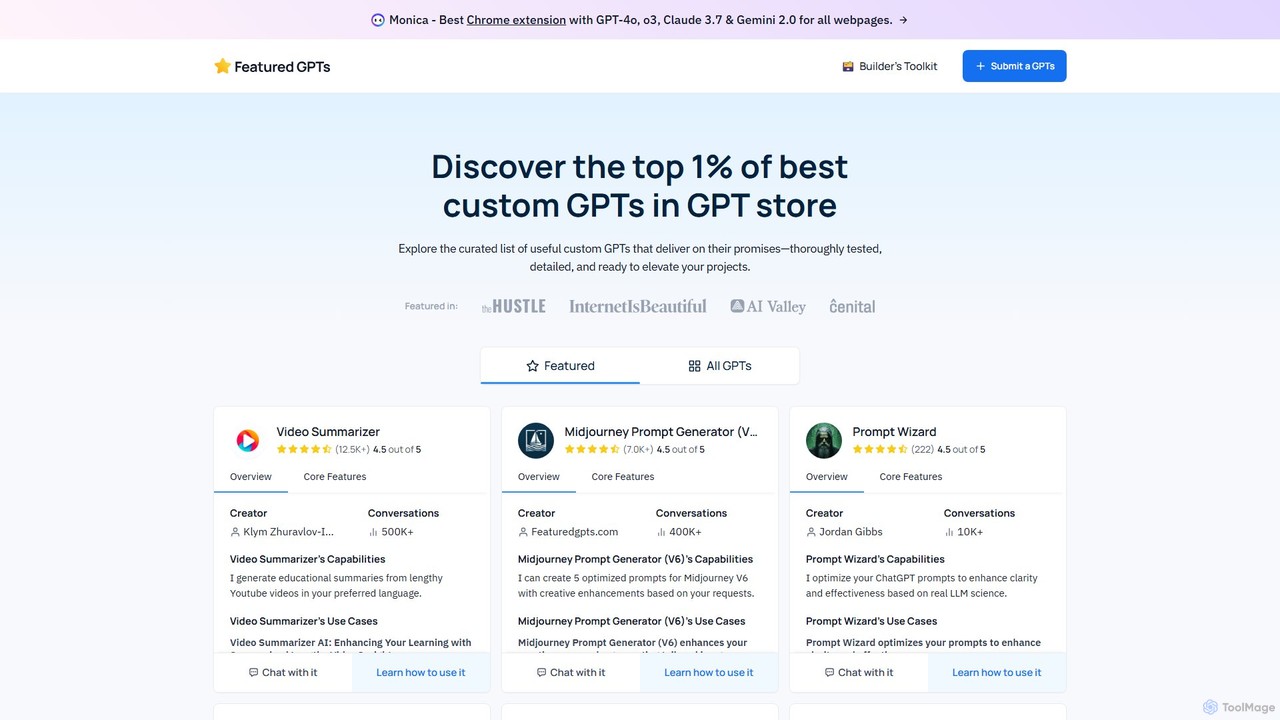Click Prompt Wizard's Use Cases heading

[x=871, y=621]
